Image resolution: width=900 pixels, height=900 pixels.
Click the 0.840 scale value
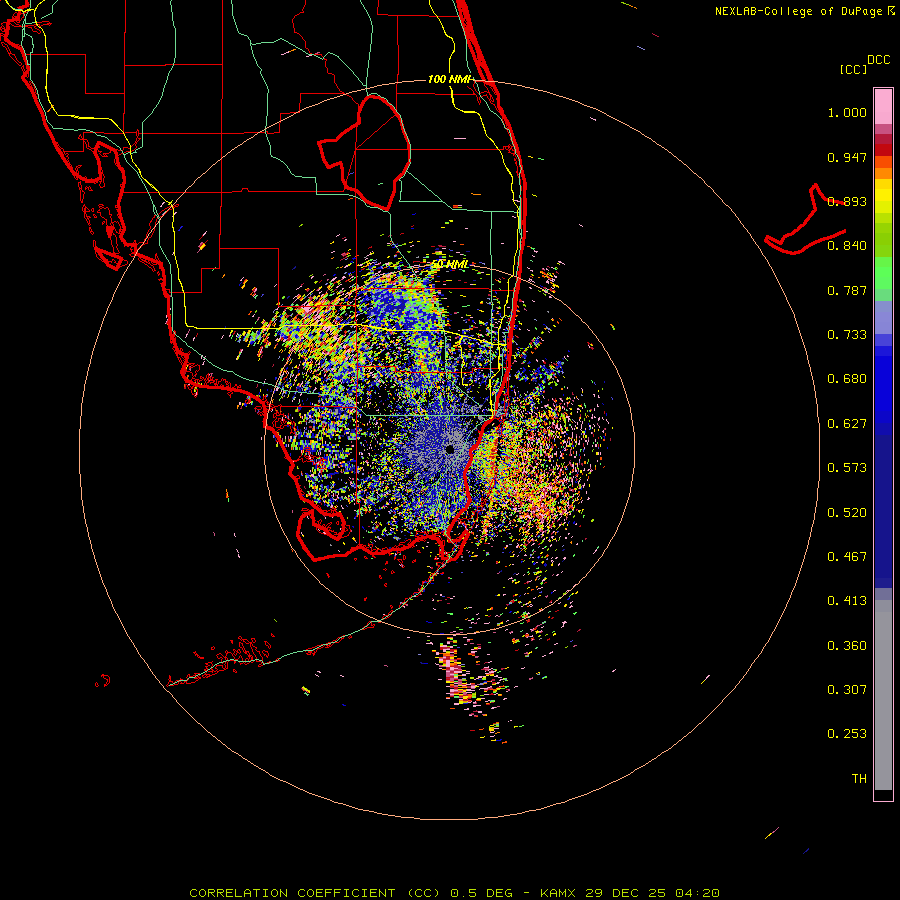[847, 246]
